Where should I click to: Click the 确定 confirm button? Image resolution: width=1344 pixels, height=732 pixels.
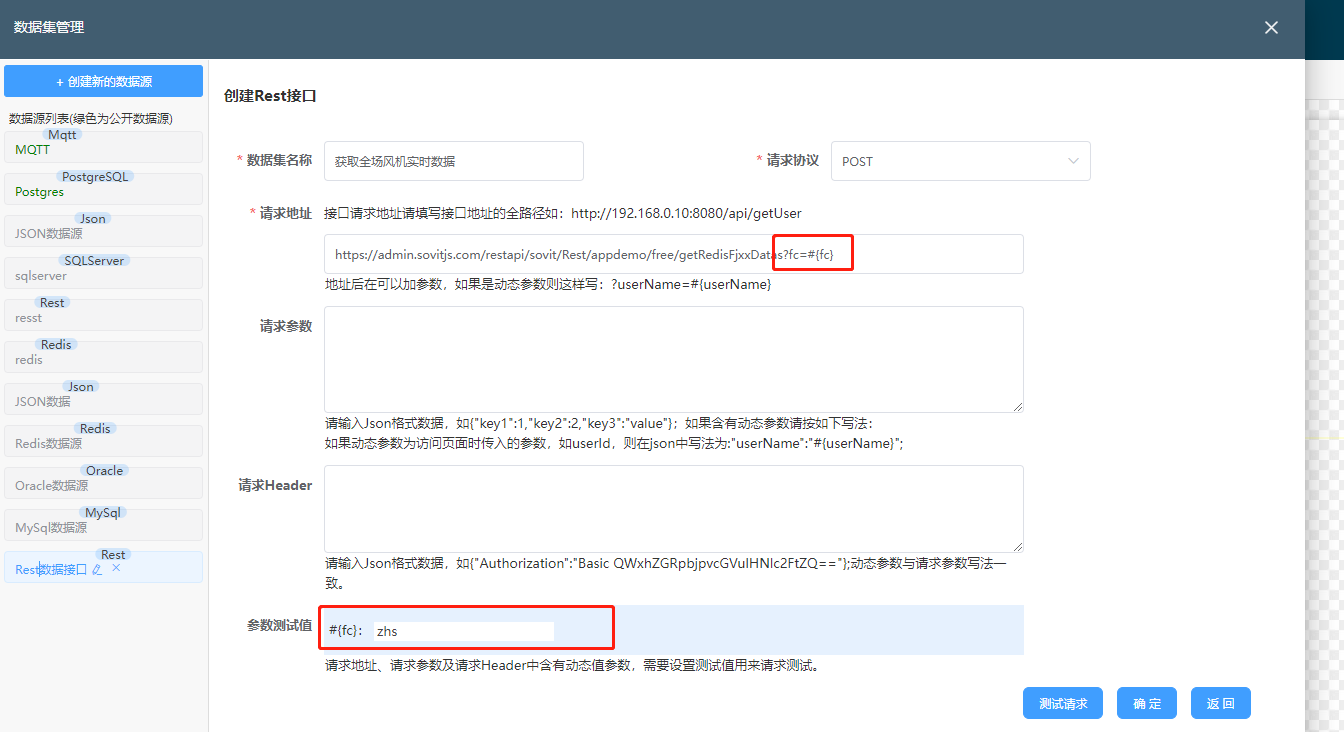click(1146, 703)
